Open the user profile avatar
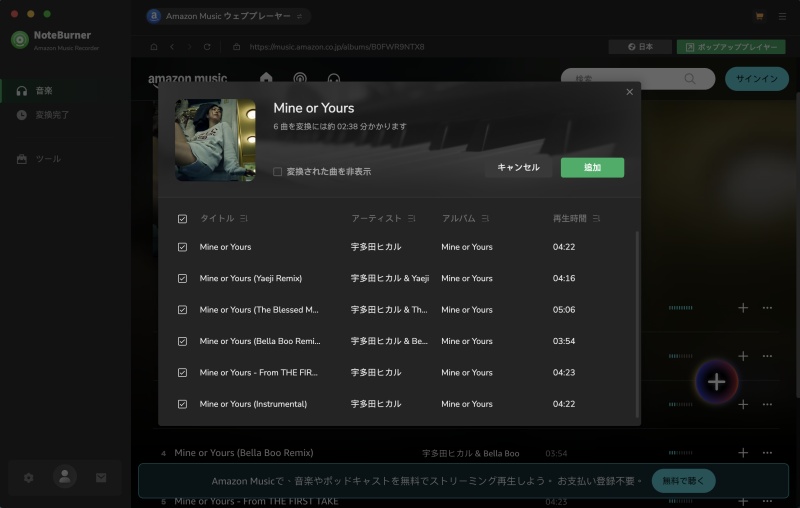The width and height of the screenshot is (800, 508). pyautogui.click(x=65, y=476)
